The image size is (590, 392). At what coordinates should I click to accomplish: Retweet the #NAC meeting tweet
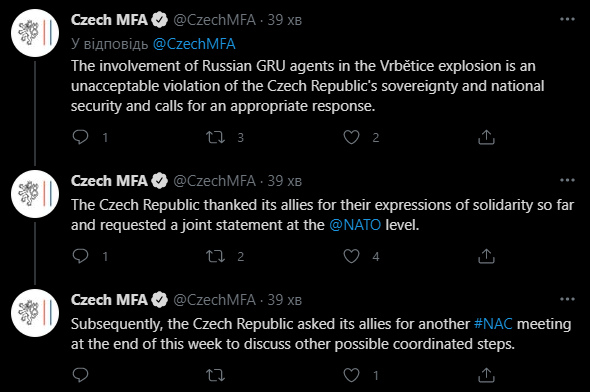coord(216,375)
